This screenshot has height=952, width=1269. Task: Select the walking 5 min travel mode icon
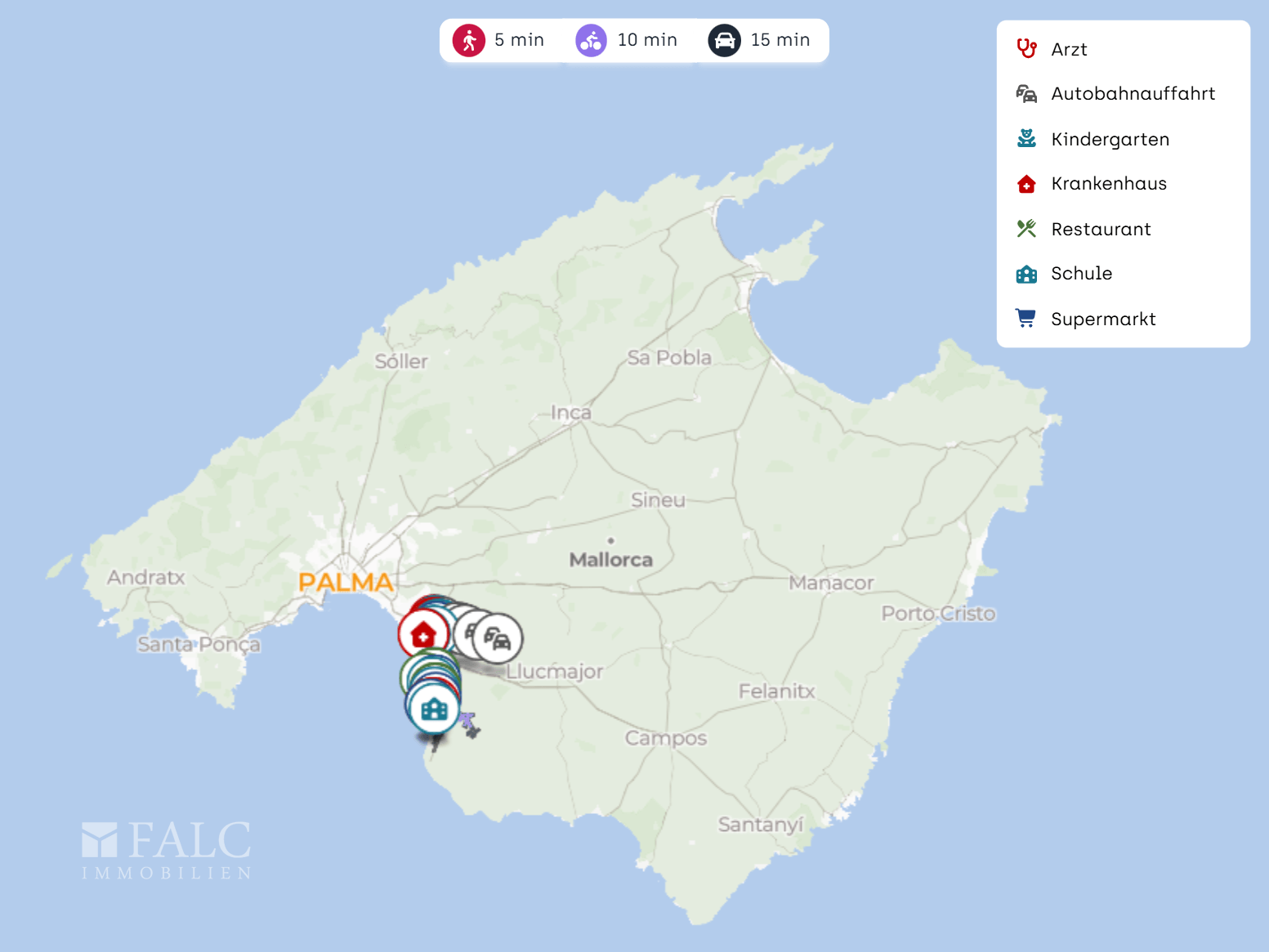coord(468,39)
